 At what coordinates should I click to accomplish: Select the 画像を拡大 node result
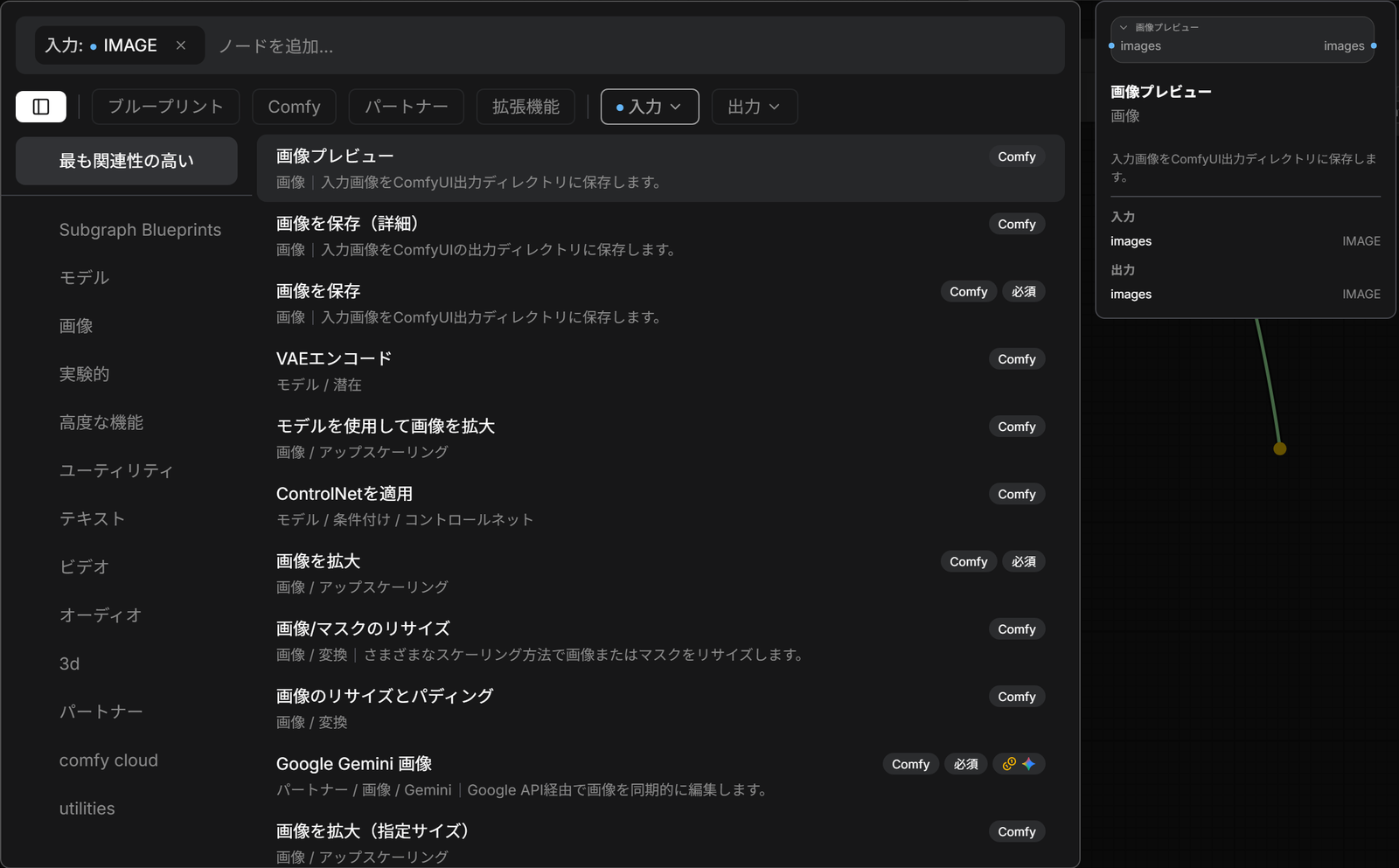coord(661,573)
